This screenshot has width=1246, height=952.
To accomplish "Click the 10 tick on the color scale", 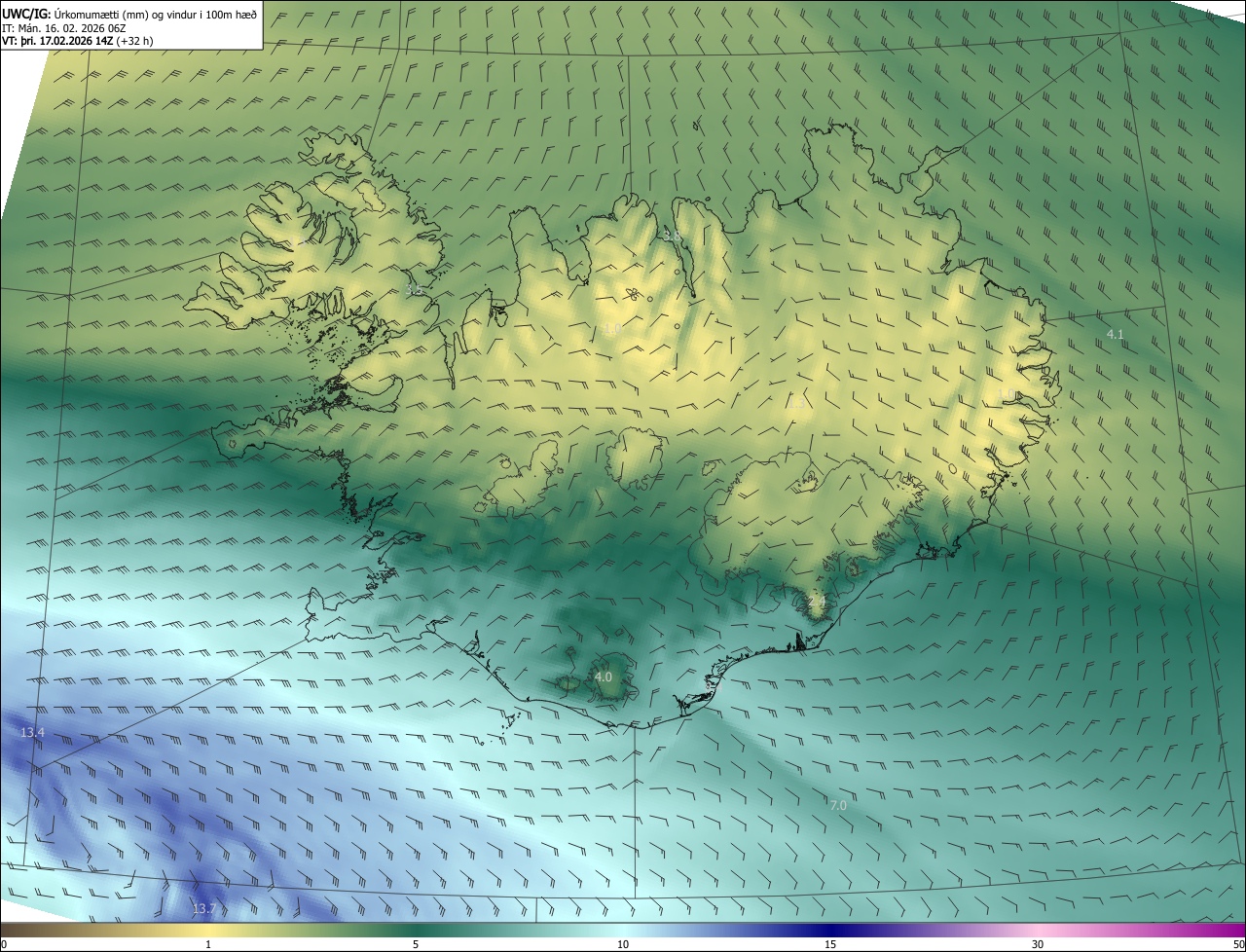I will pos(623,944).
